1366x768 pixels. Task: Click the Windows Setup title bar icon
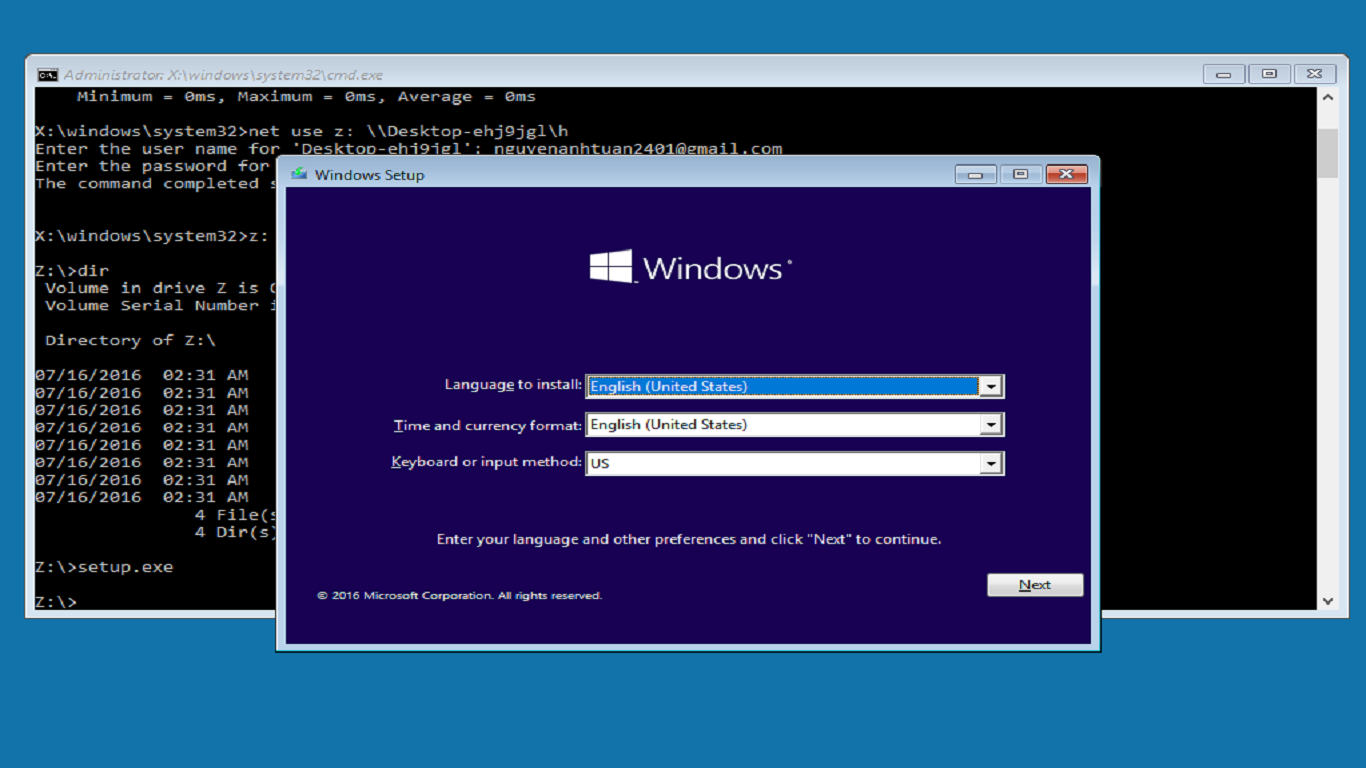coord(299,174)
